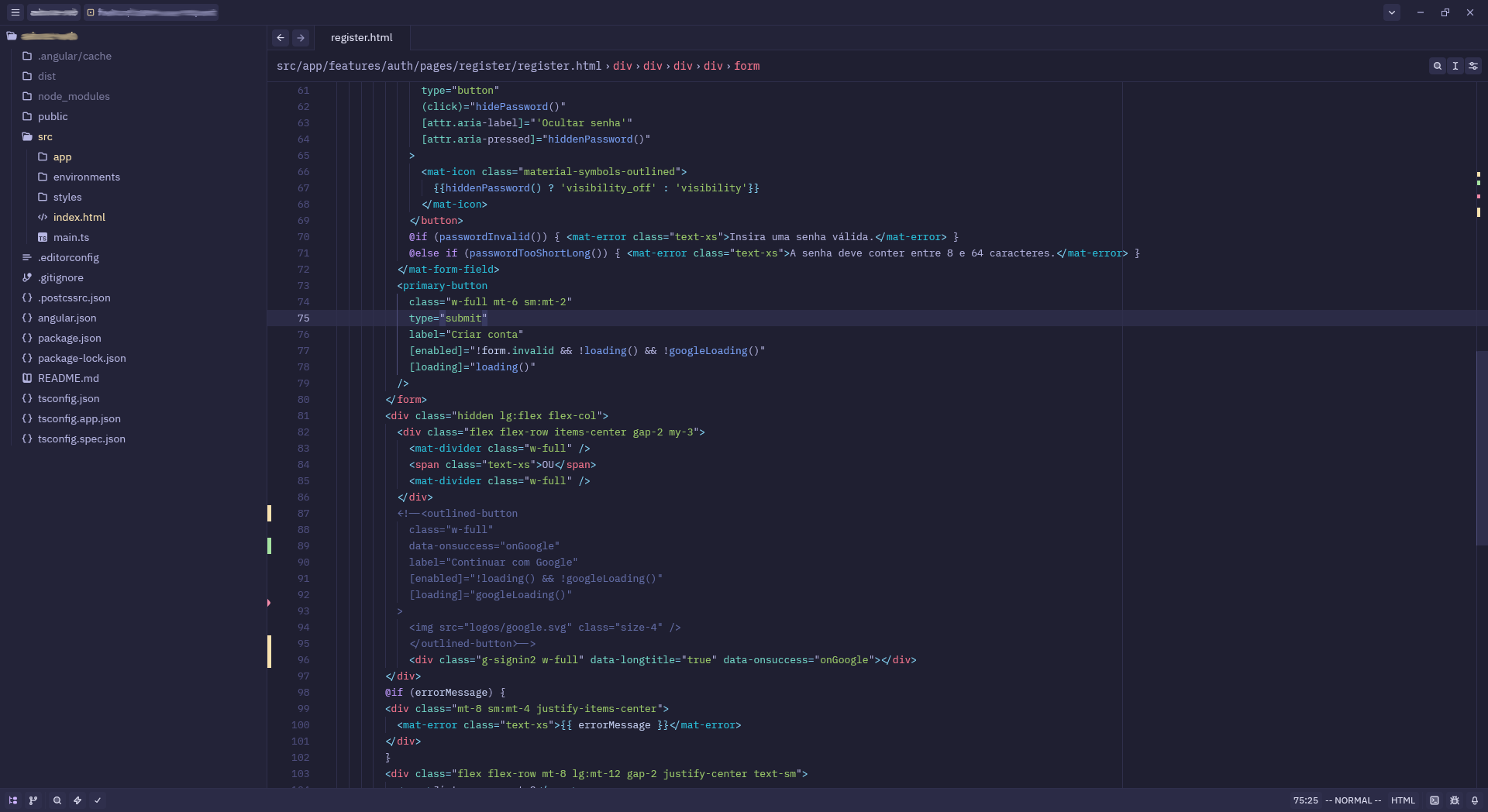
Task: Expand the public folder
Action: 53,116
